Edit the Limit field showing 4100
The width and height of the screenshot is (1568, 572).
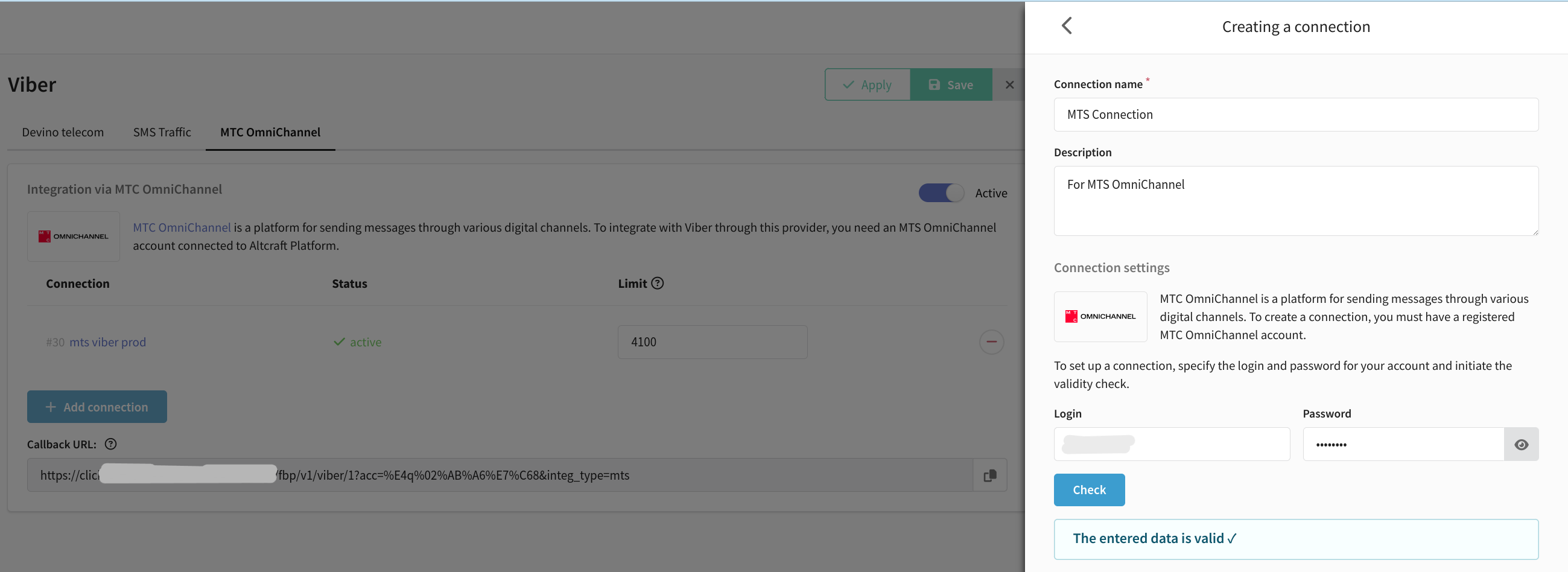pos(712,342)
